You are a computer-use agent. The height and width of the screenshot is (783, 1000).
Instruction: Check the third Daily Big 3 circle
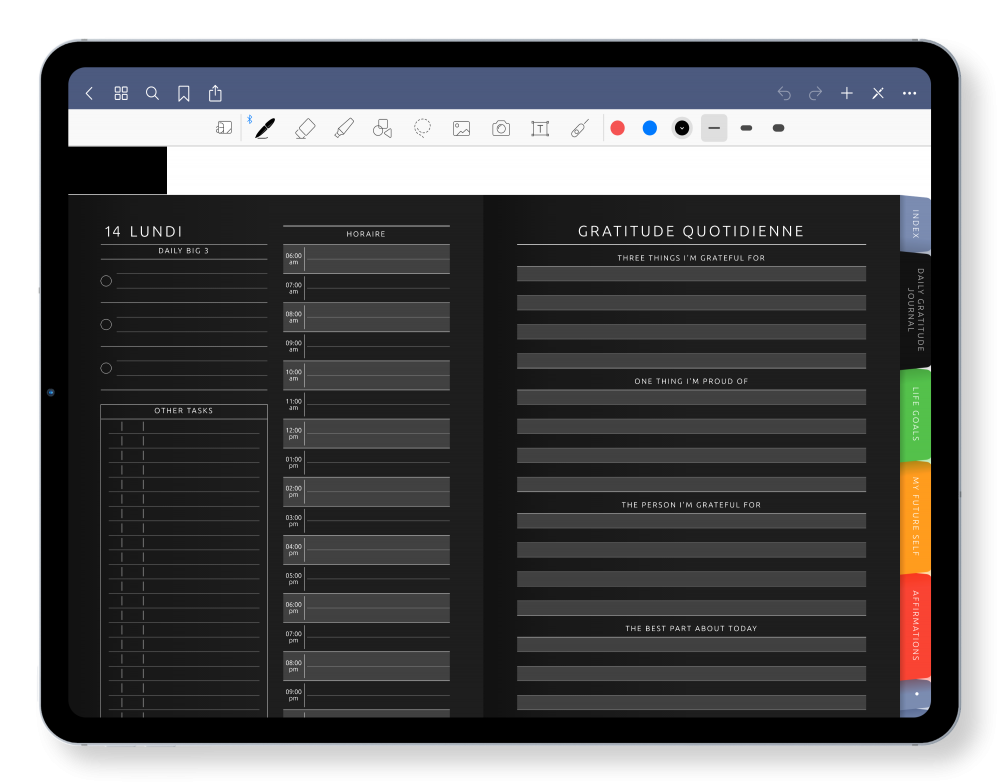click(107, 369)
